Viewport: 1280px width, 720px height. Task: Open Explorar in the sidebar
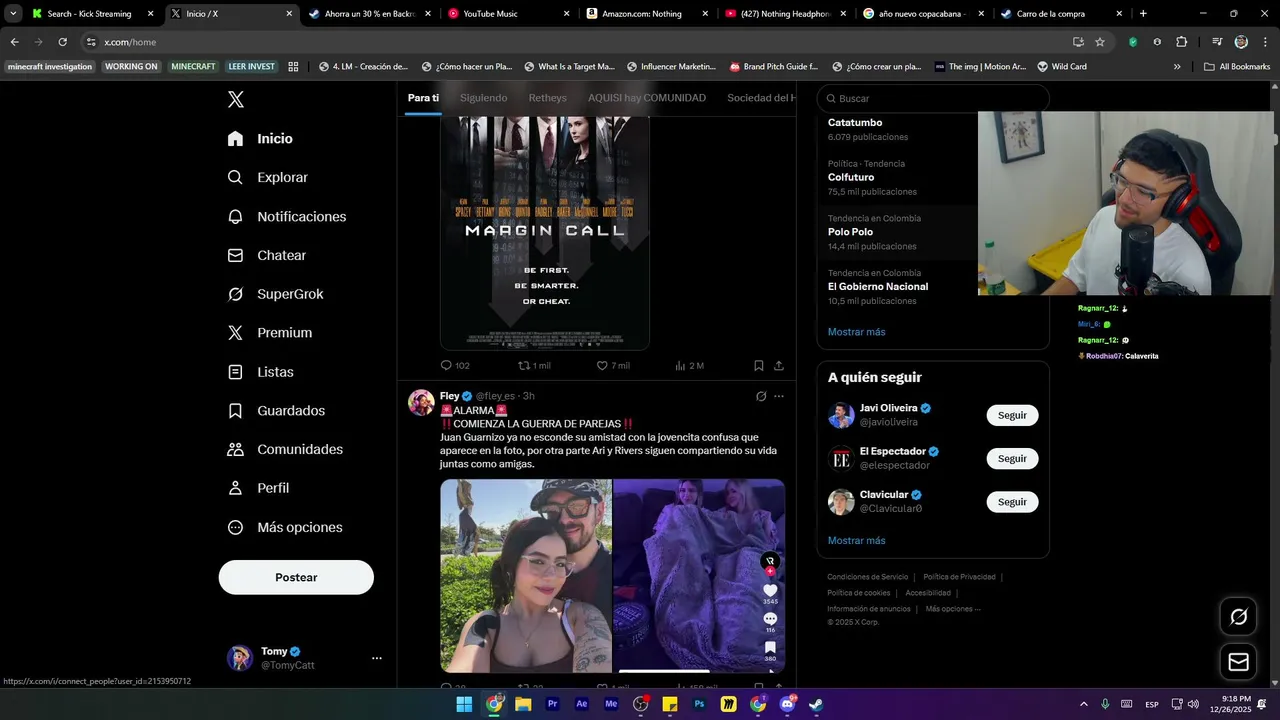tap(267, 177)
